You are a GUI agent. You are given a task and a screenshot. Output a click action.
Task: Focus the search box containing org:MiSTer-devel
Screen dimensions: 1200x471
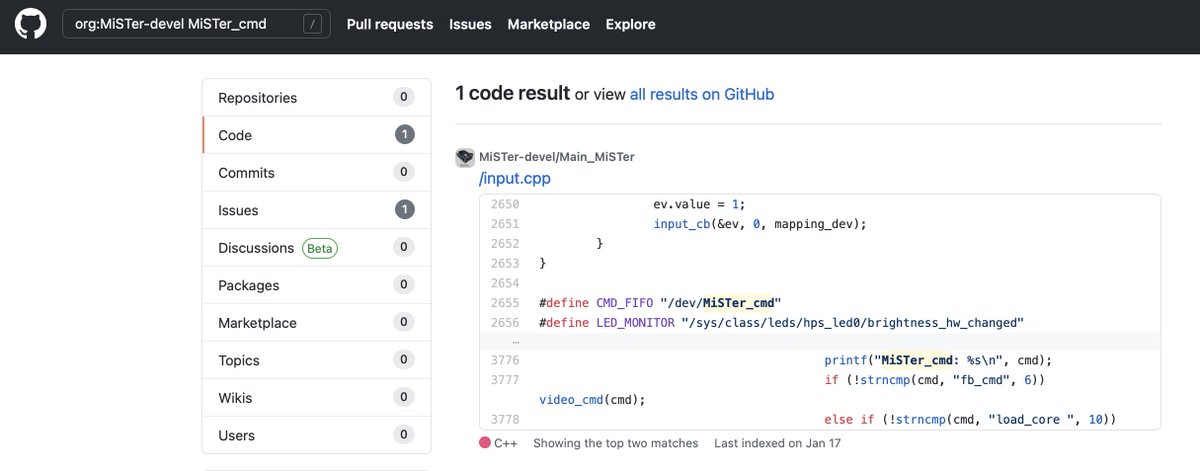(196, 24)
